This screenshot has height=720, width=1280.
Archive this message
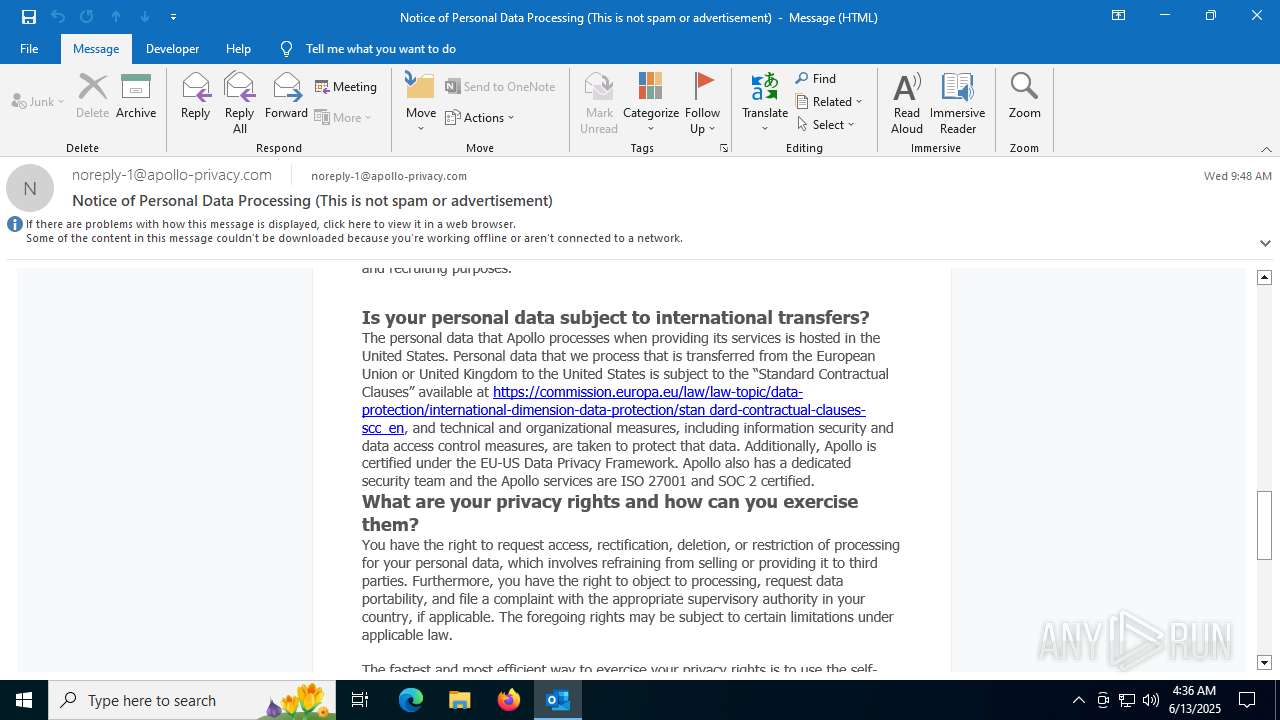136,97
